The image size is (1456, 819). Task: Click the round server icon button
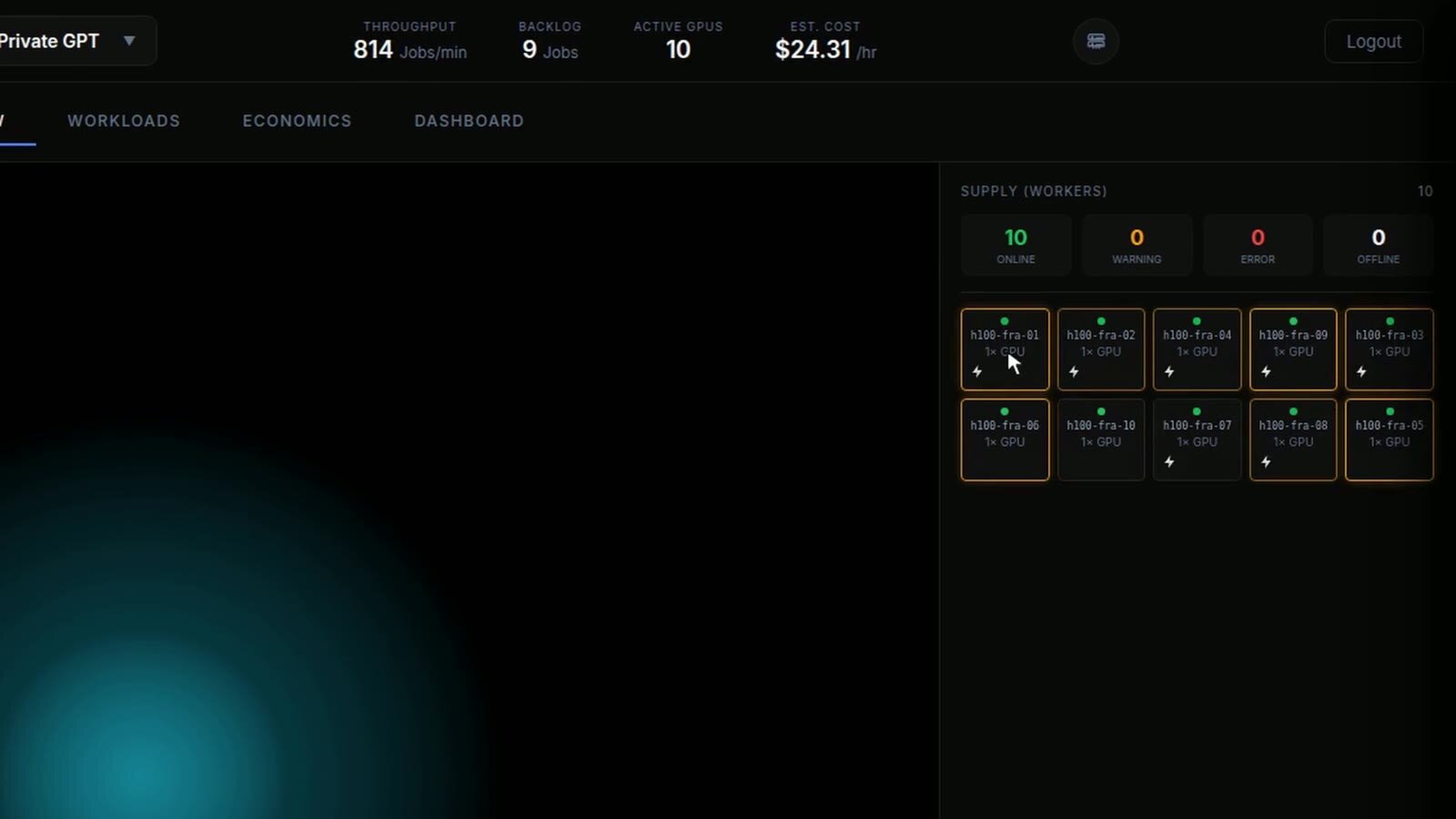[x=1096, y=41]
